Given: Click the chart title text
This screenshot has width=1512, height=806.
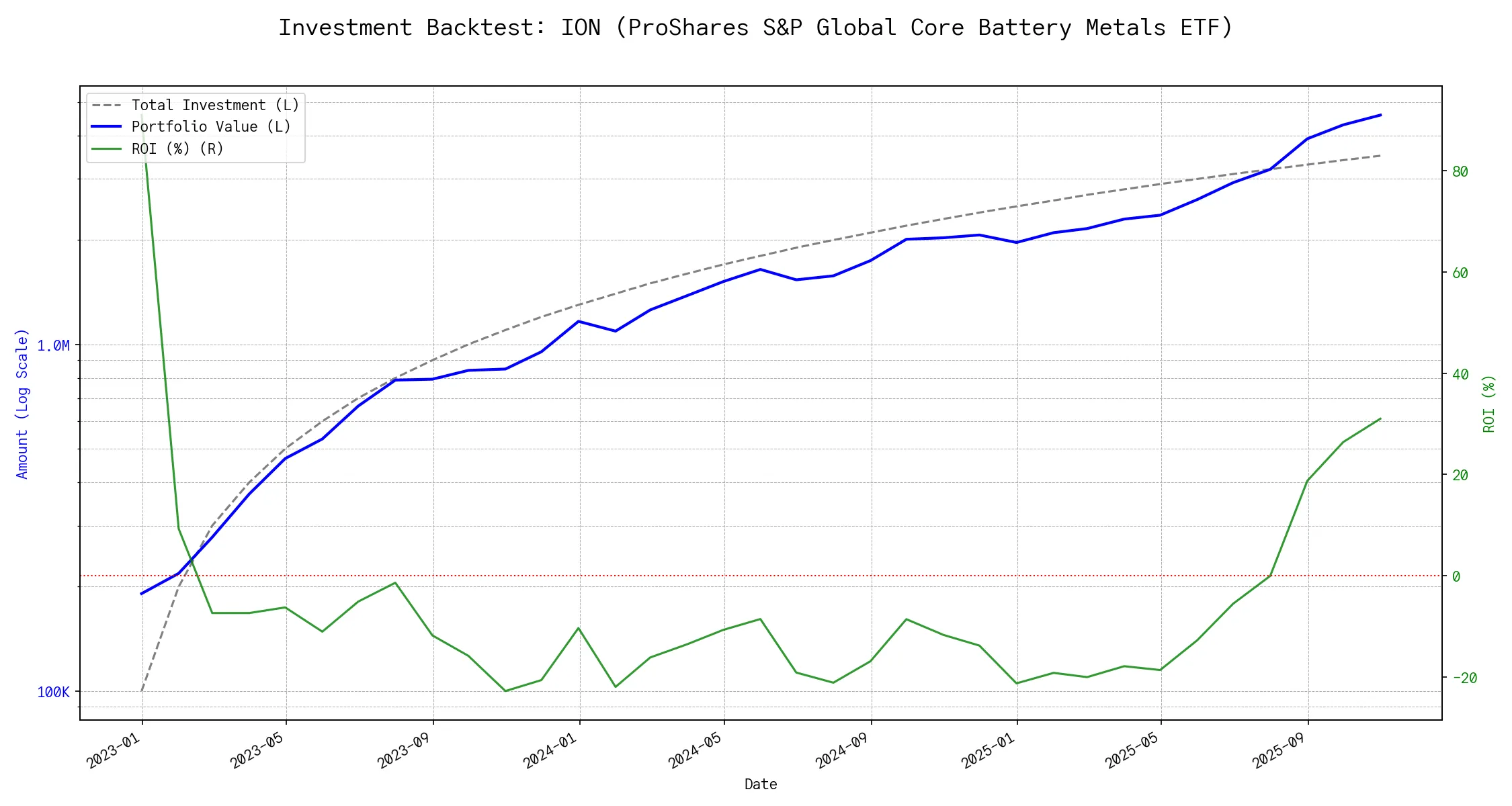Looking at the screenshot, I should pos(755,28).
